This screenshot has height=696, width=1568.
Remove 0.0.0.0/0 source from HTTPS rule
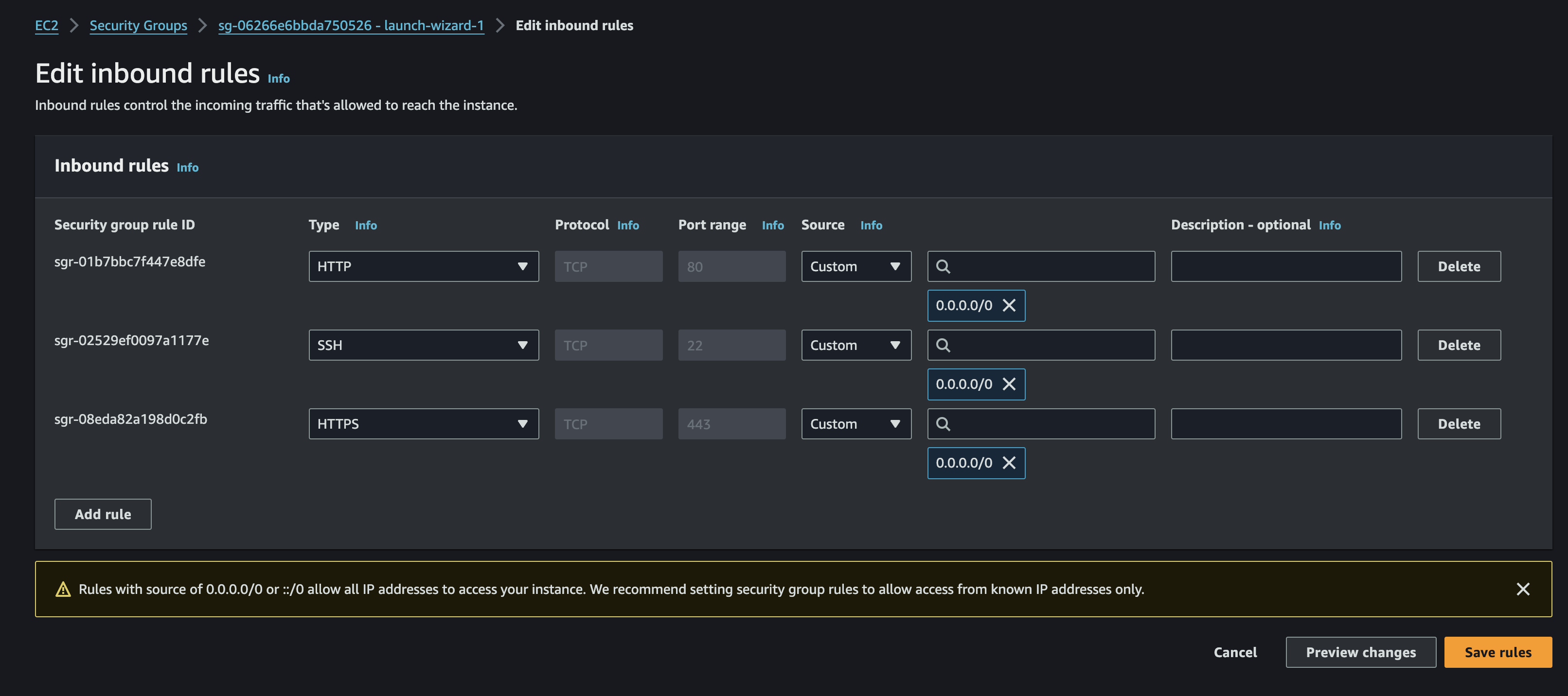1009,463
